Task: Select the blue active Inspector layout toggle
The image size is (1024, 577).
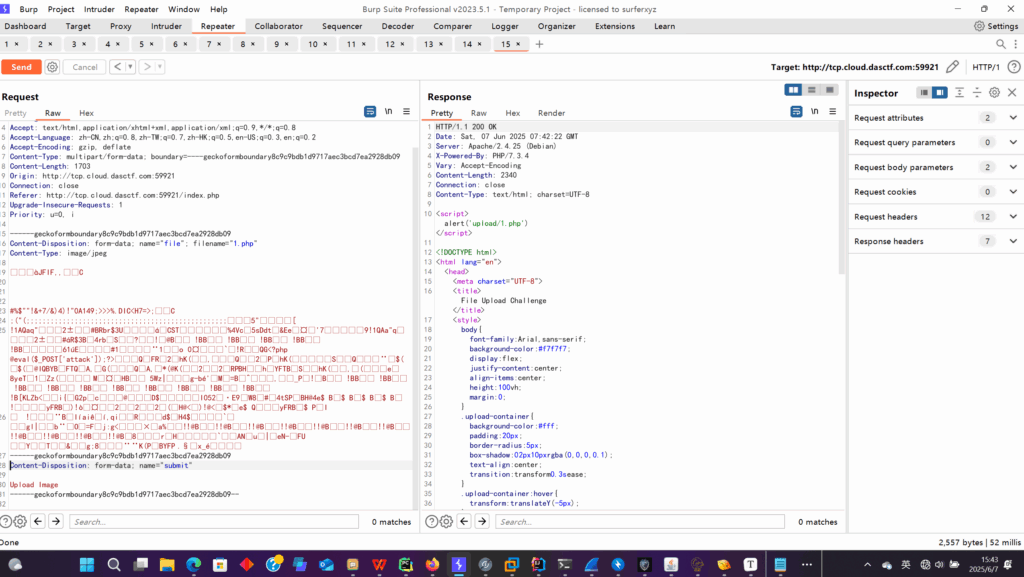Action: 940,93
